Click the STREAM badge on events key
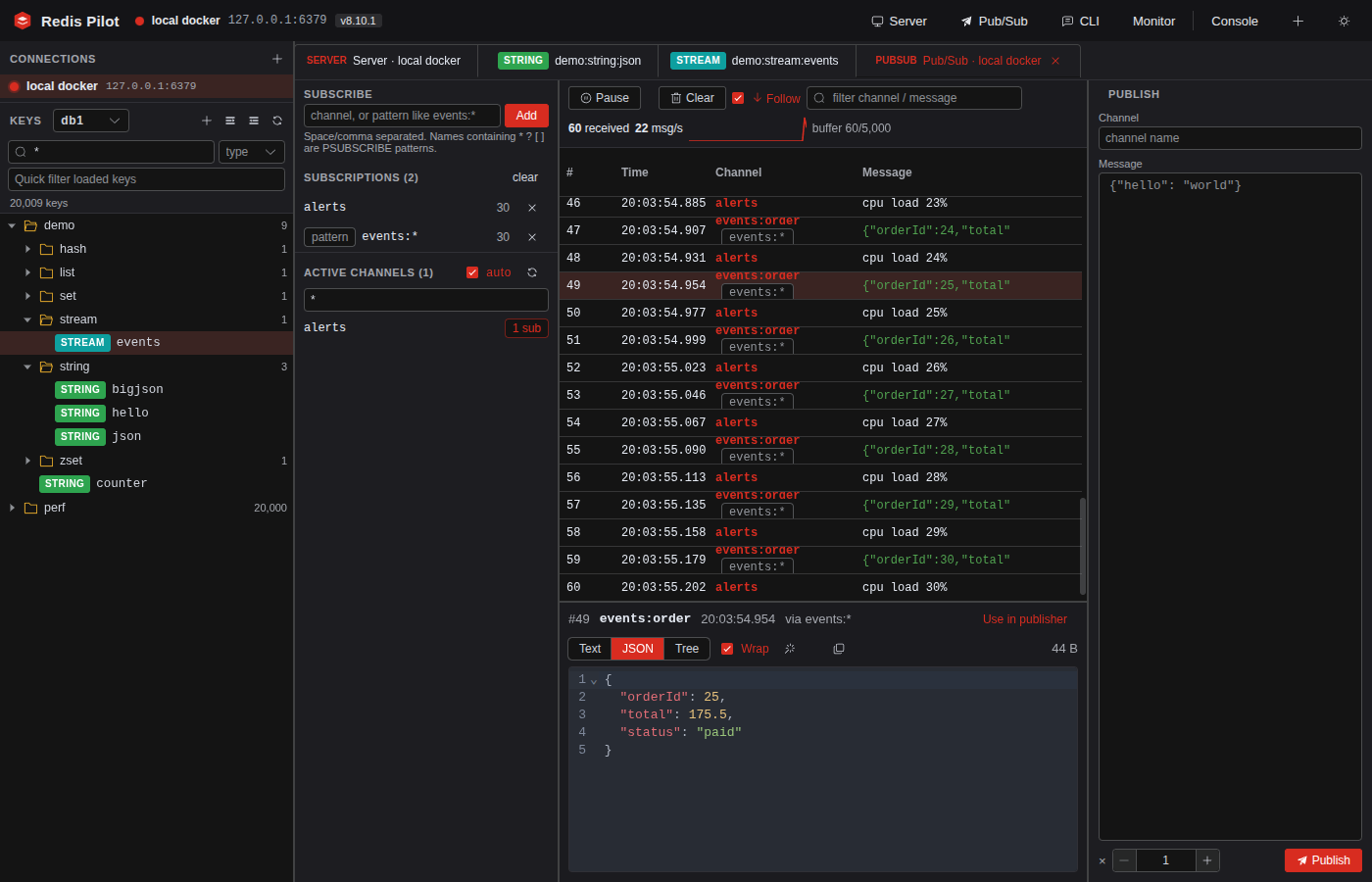Image resolution: width=1372 pixels, height=882 pixels. (x=82, y=343)
